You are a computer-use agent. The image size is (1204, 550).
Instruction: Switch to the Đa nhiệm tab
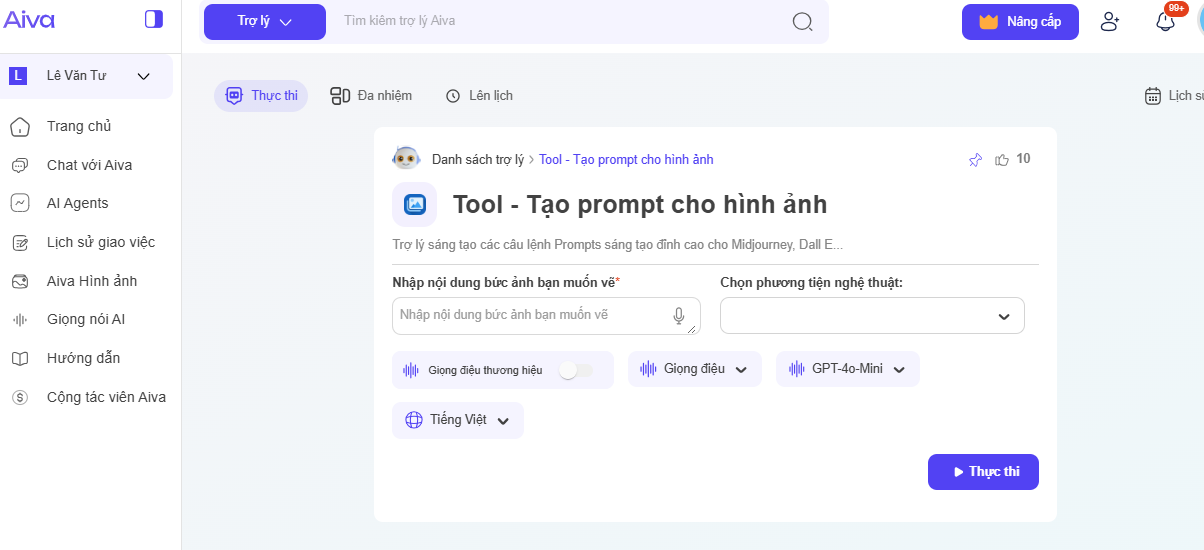tap(371, 96)
